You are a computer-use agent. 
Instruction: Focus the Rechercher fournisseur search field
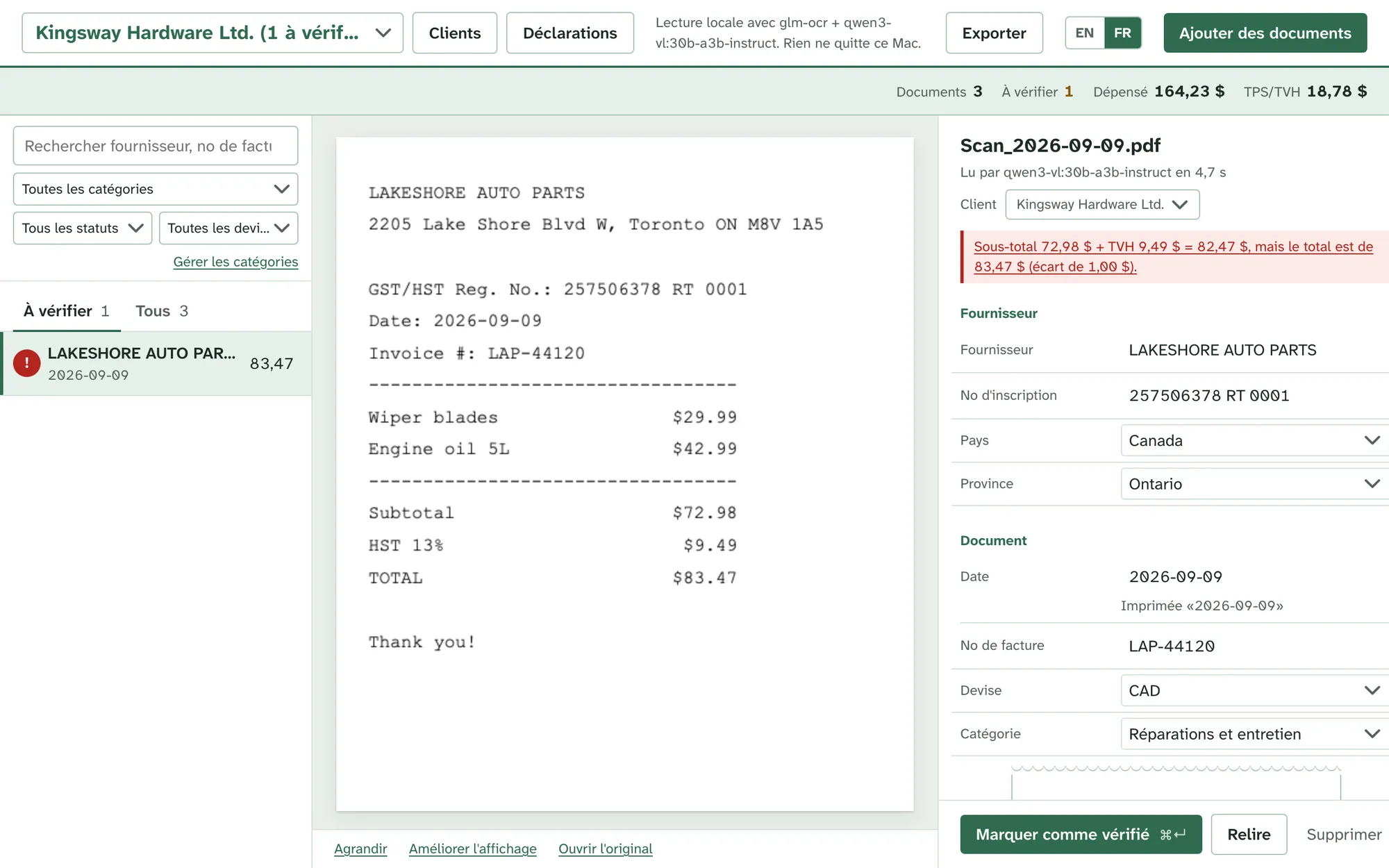pyautogui.click(x=156, y=146)
